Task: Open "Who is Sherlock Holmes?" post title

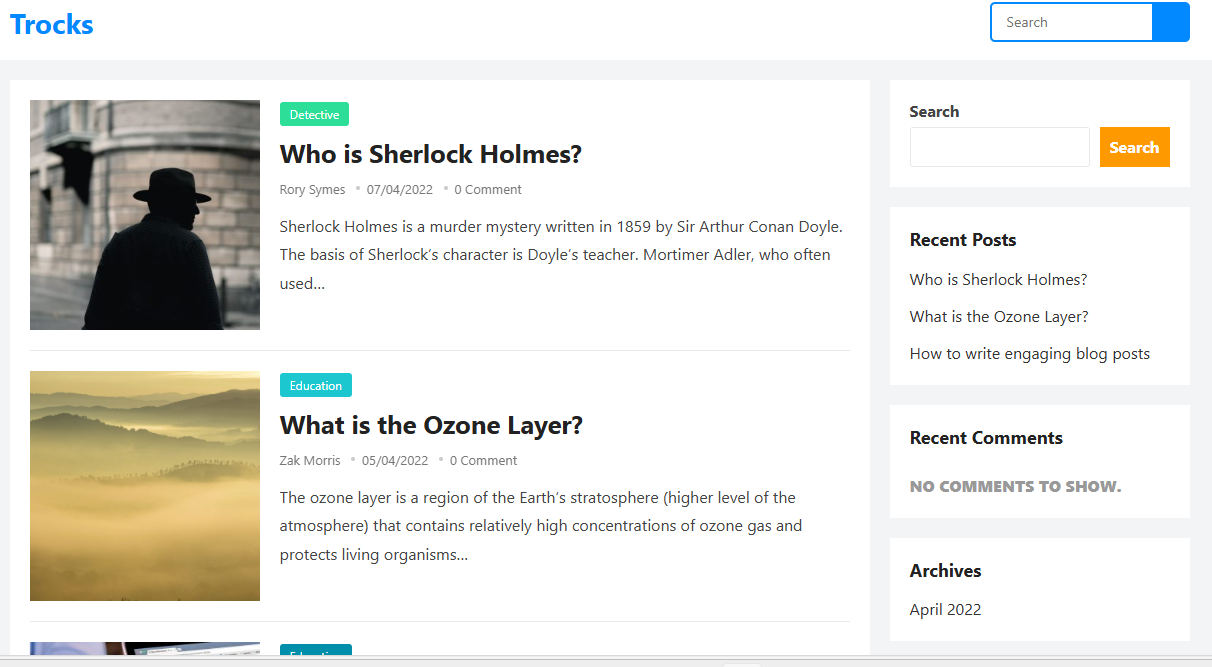Action: point(430,154)
